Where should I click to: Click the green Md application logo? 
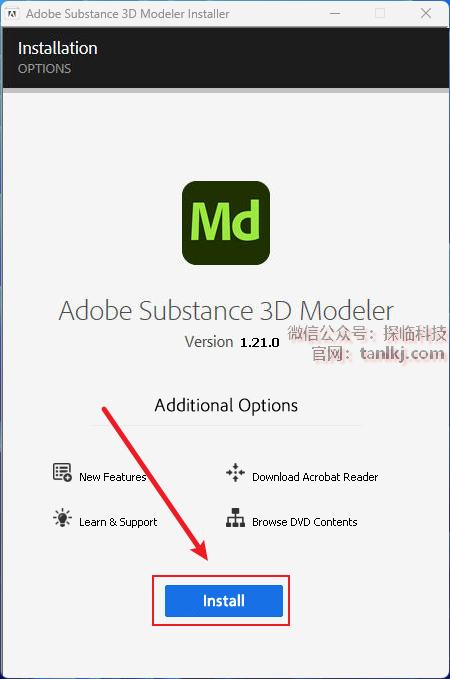coord(226,223)
